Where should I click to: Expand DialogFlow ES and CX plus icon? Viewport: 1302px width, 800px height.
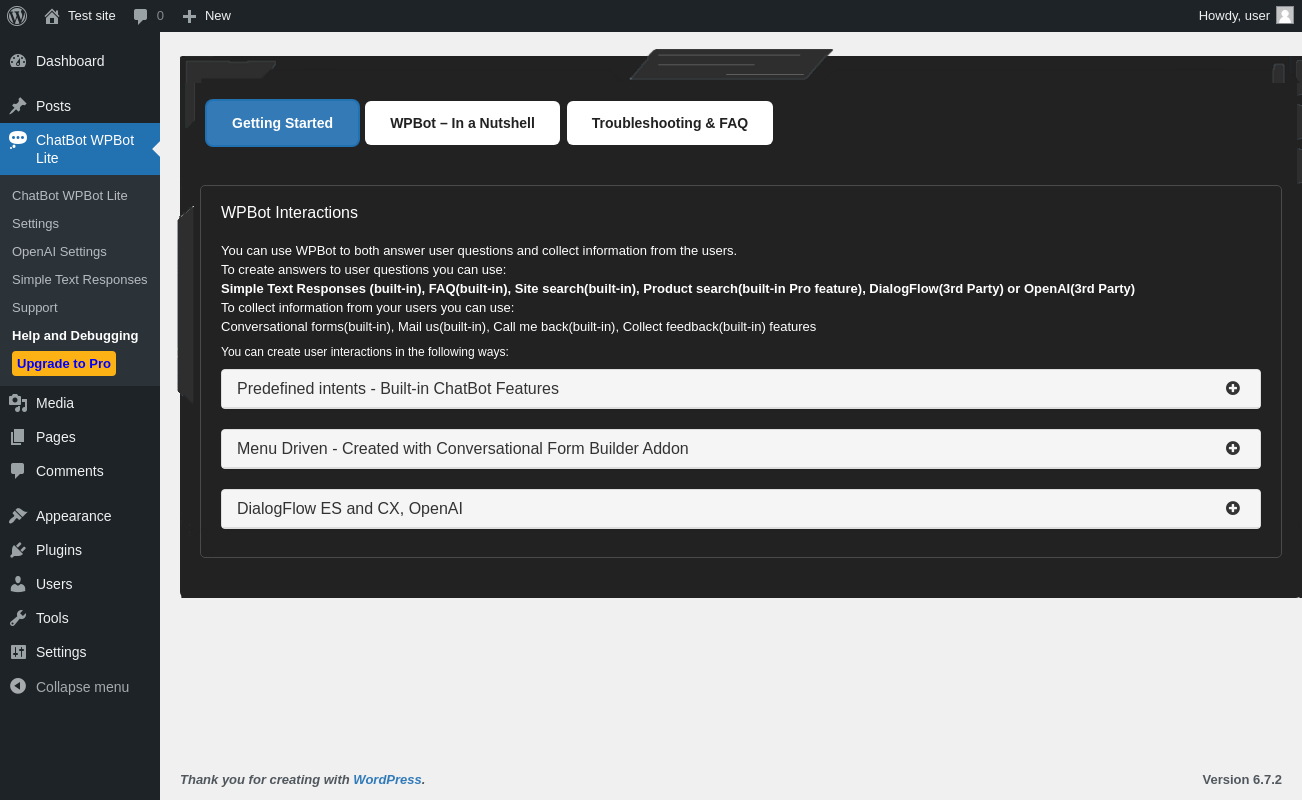point(1233,508)
